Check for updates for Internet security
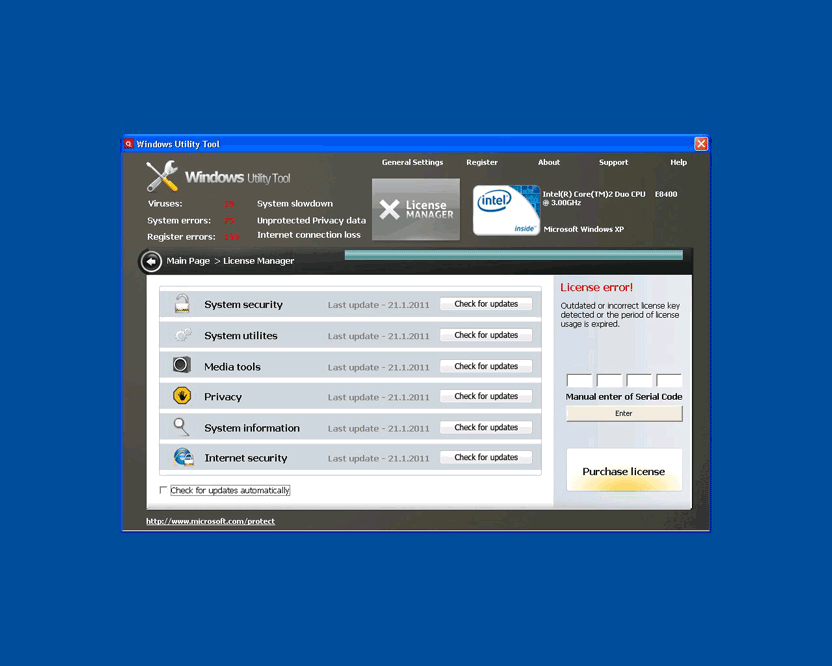This screenshot has height=666, width=832. (x=486, y=457)
